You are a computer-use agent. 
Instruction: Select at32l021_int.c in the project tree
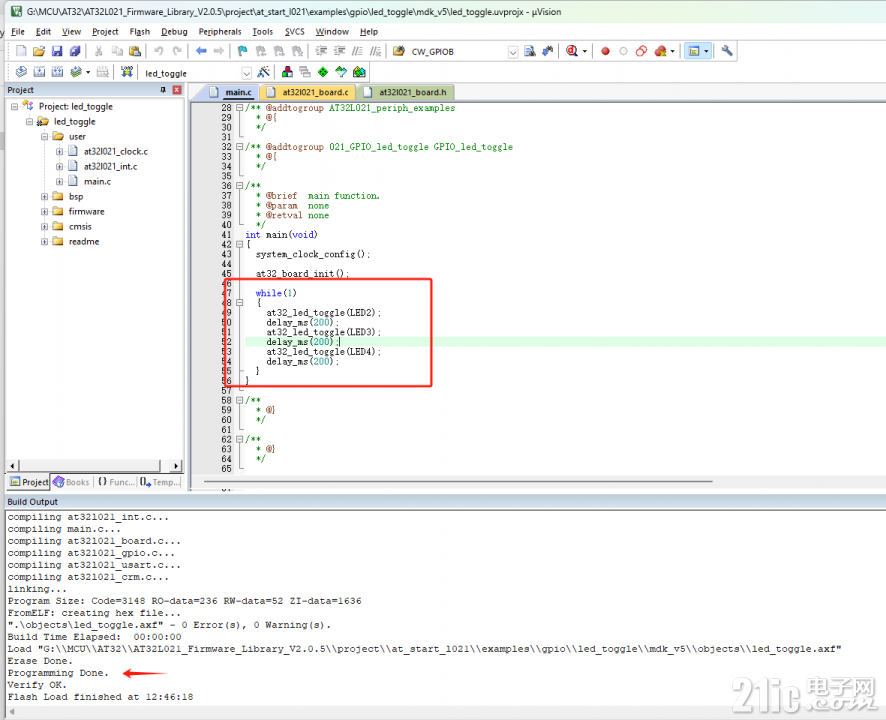tap(110, 166)
